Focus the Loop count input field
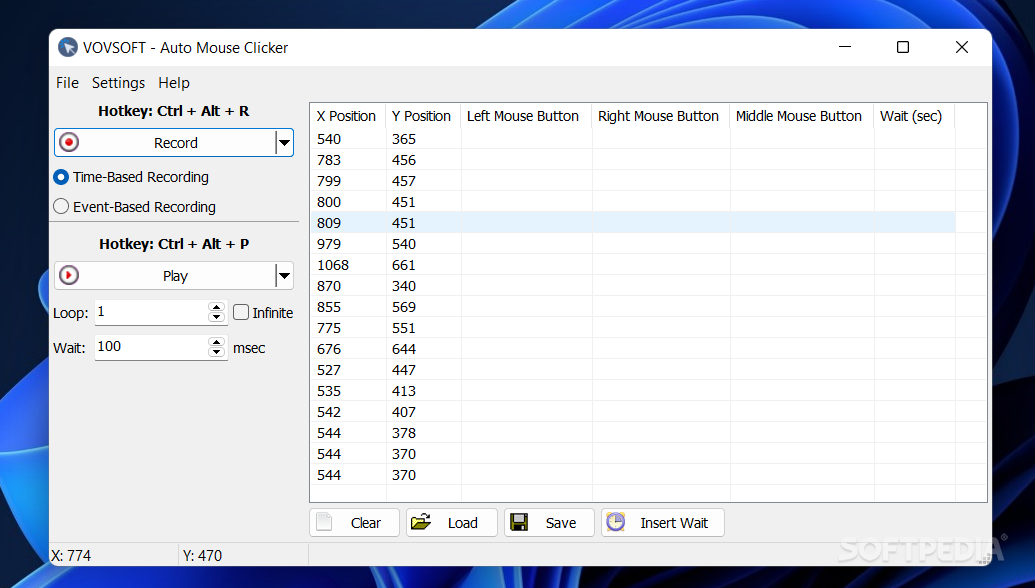Viewport: 1035px width, 588px height. click(151, 312)
